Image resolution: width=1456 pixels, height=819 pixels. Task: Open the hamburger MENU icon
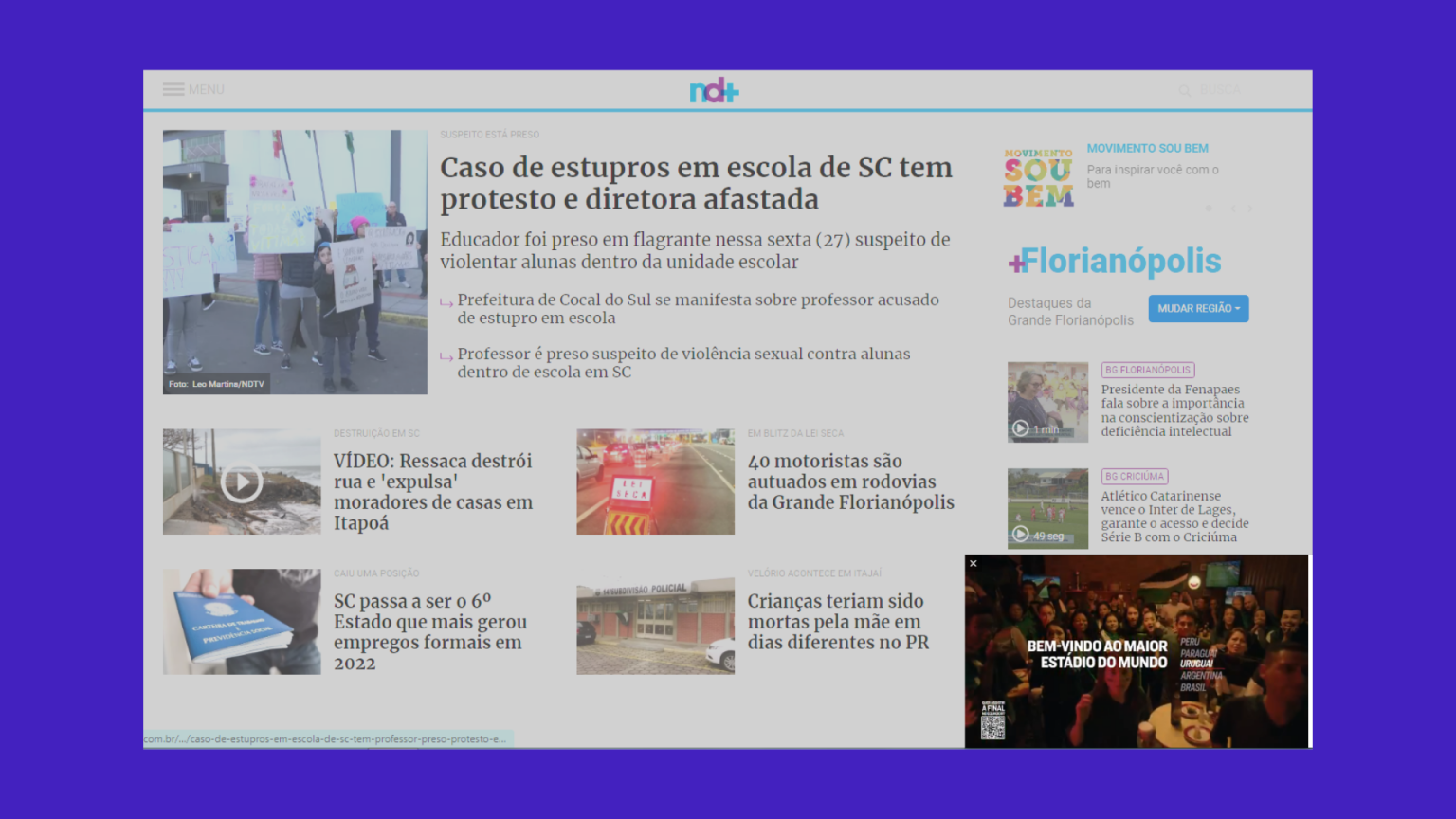point(174,89)
